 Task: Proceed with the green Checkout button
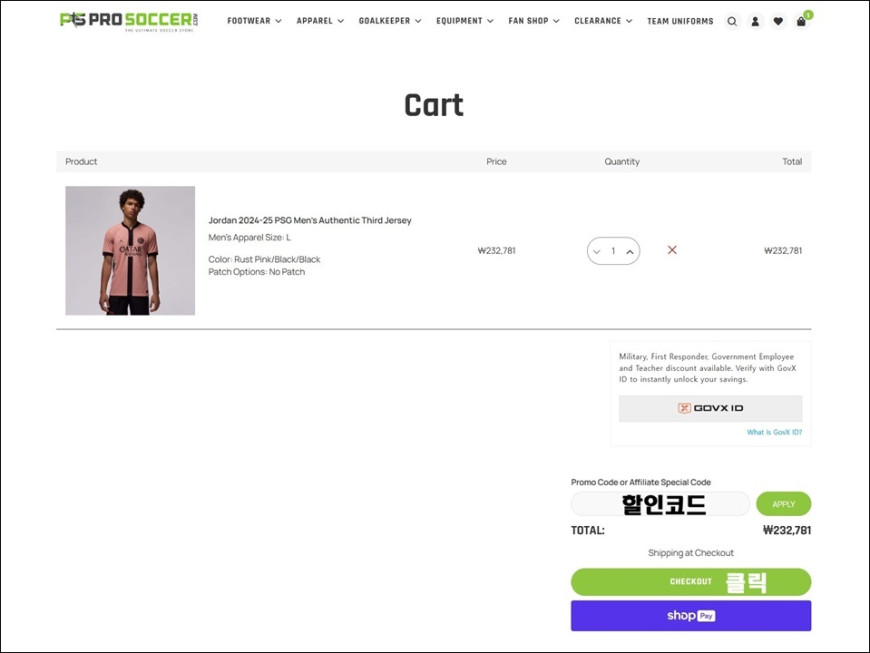coord(691,581)
